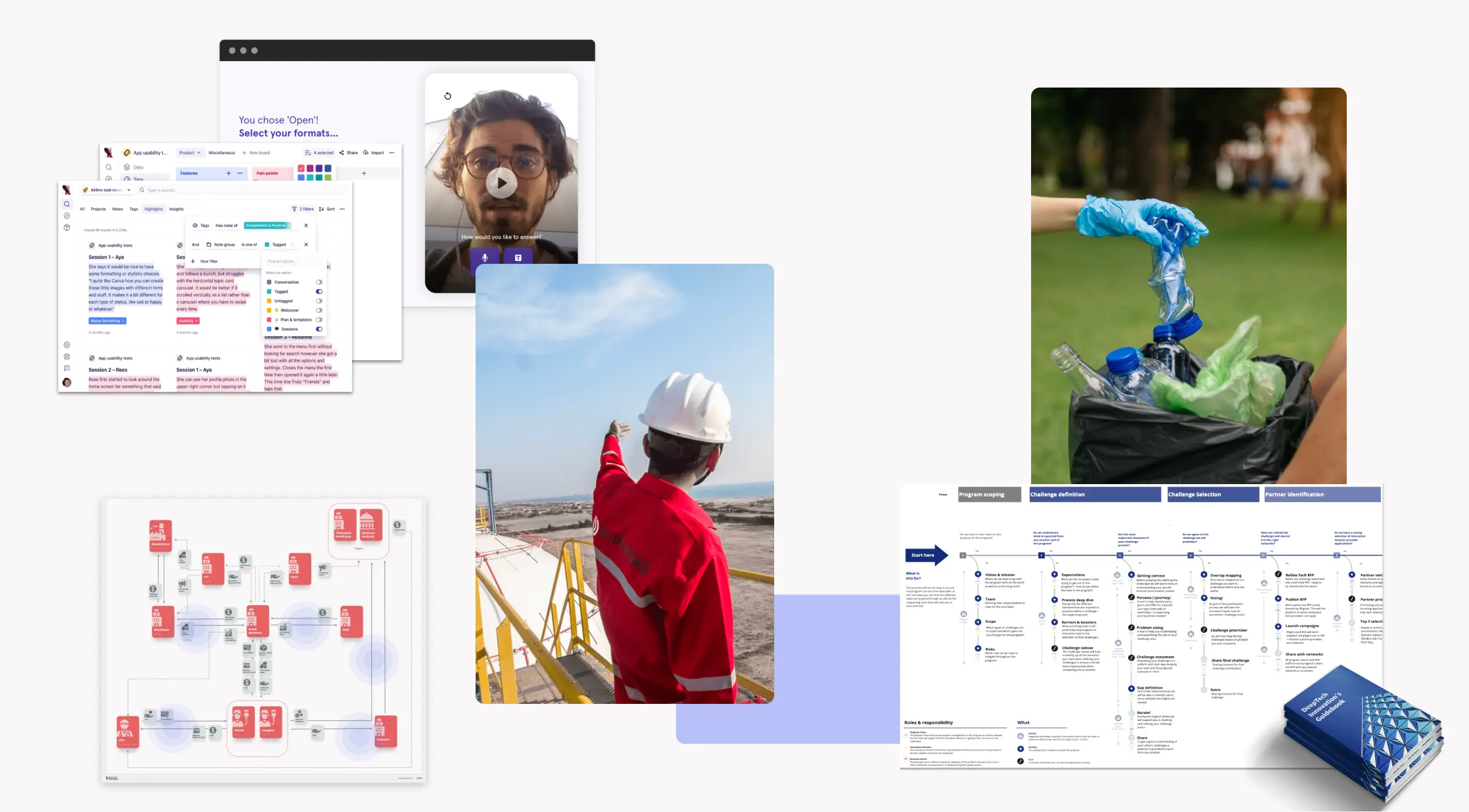Image resolution: width=1469 pixels, height=812 pixels.
Task: Open the Compliments & Positive tag value field
Action: (x=267, y=226)
